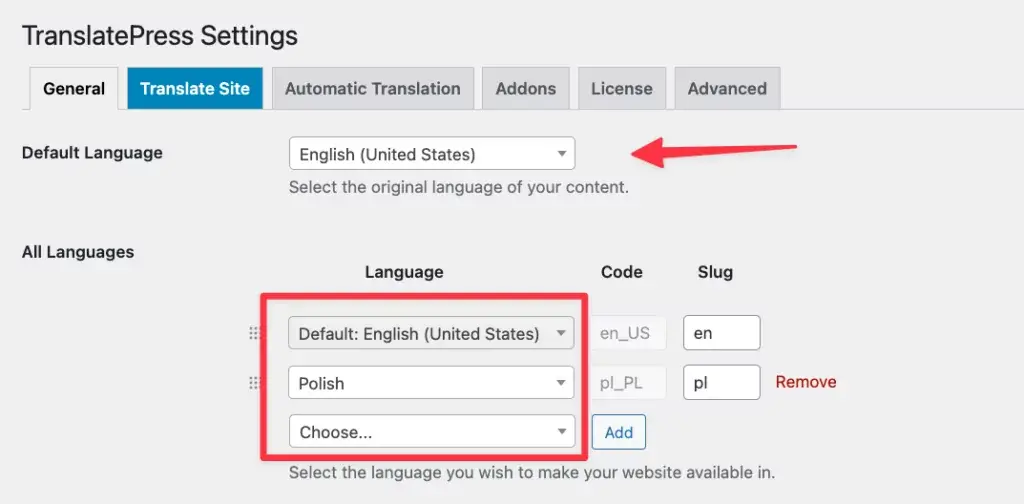Click the en slug input field
Screen dimensions: 1024x504
(x=721, y=334)
